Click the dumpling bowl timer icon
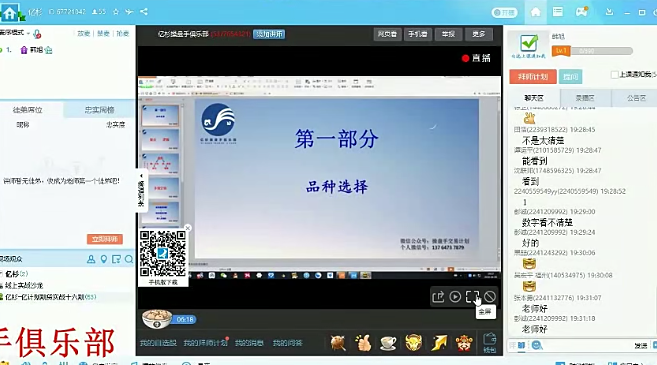This screenshot has height=365, width=657. (x=157, y=319)
